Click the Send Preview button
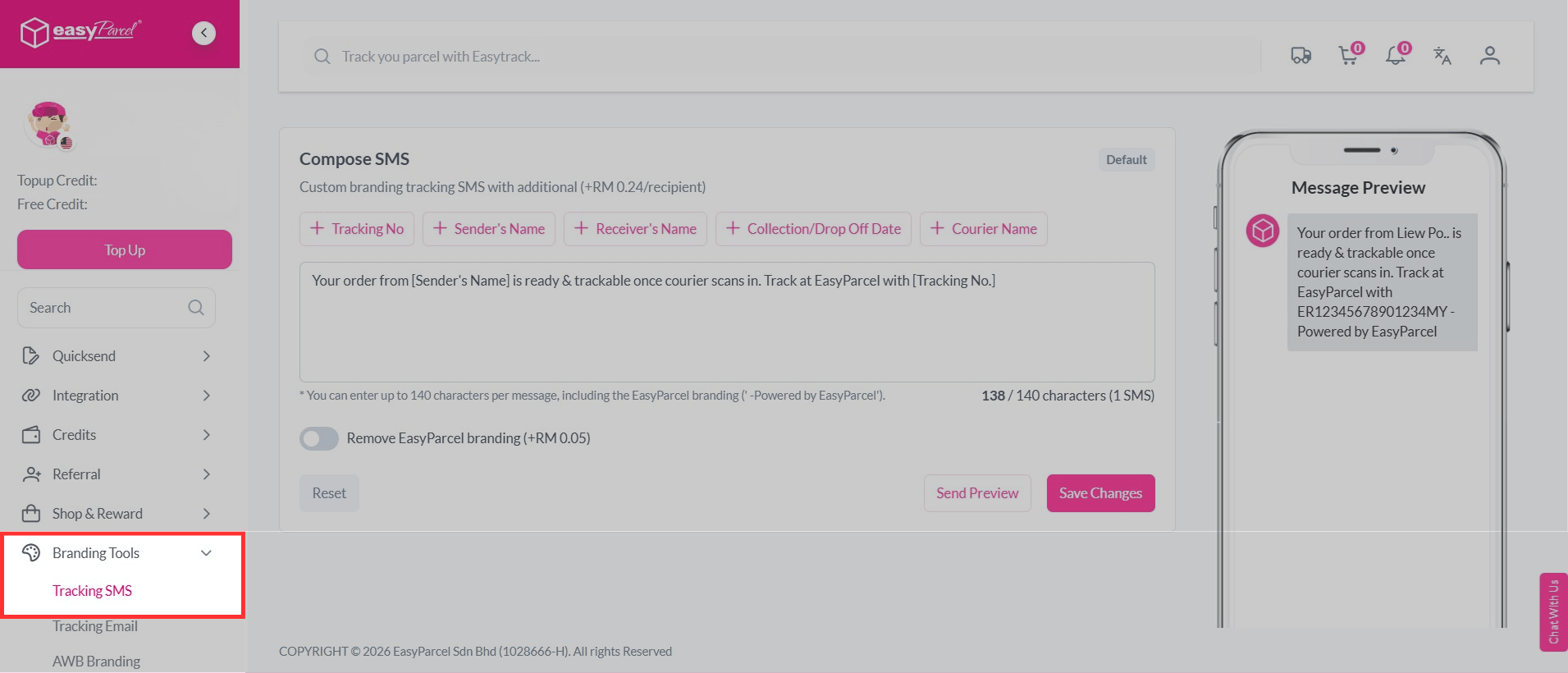Image resolution: width=1568 pixels, height=673 pixels. (x=977, y=493)
